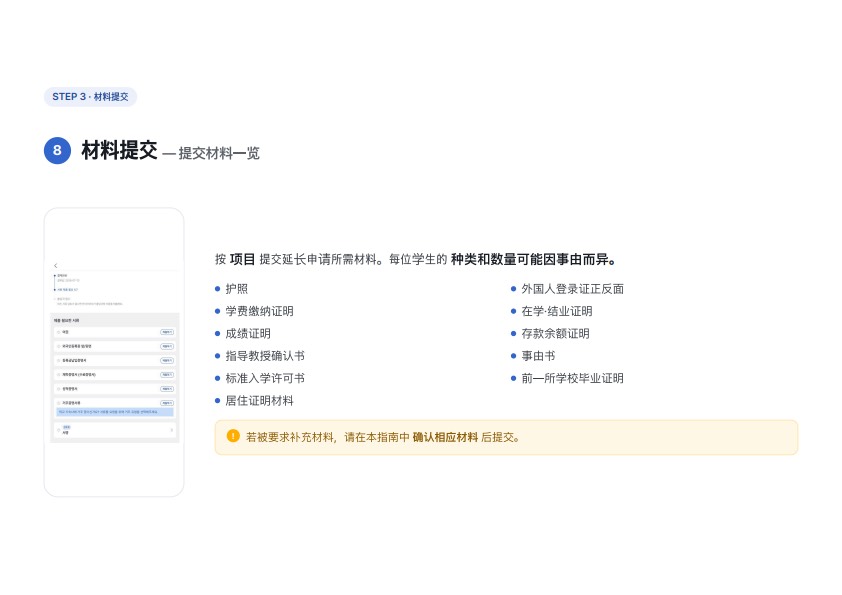
Task: Click the list item '居住证明材料'
Action: [x=259, y=401]
